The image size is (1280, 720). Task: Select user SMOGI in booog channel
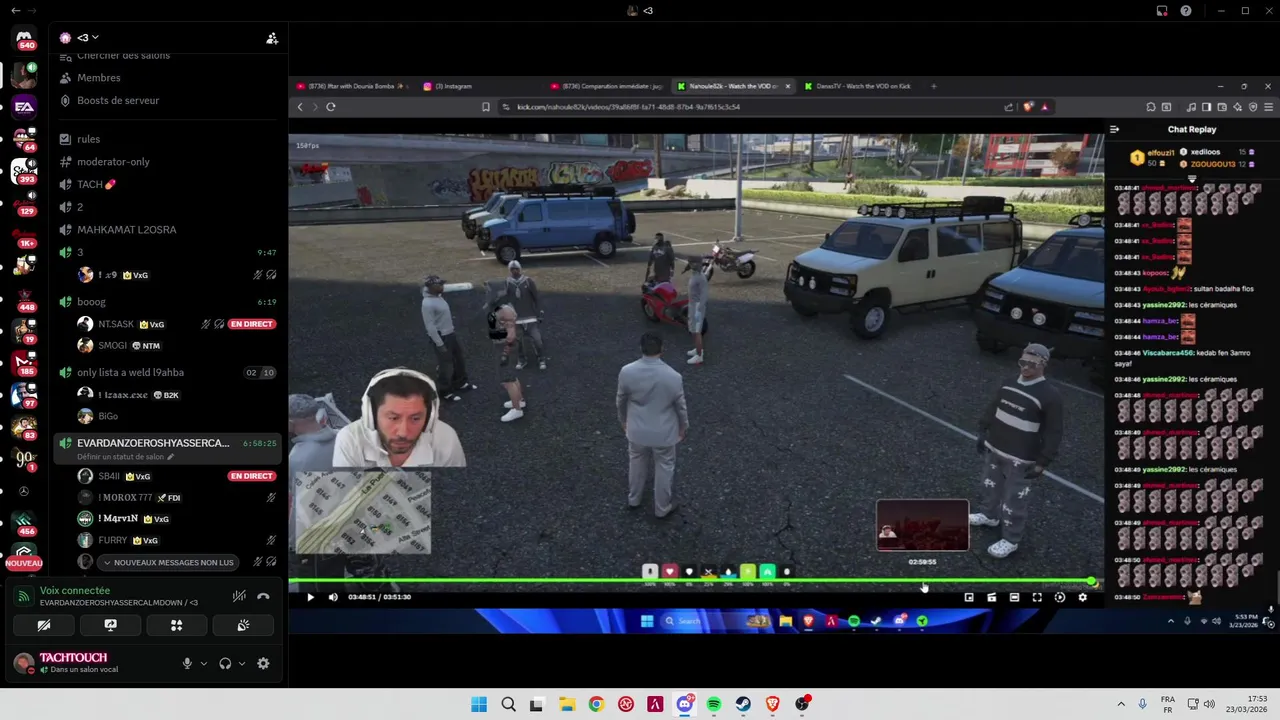[x=112, y=346]
